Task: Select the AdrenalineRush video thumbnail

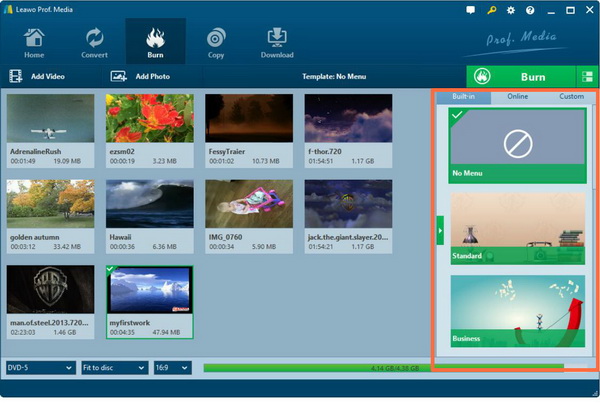Action: tap(50, 118)
